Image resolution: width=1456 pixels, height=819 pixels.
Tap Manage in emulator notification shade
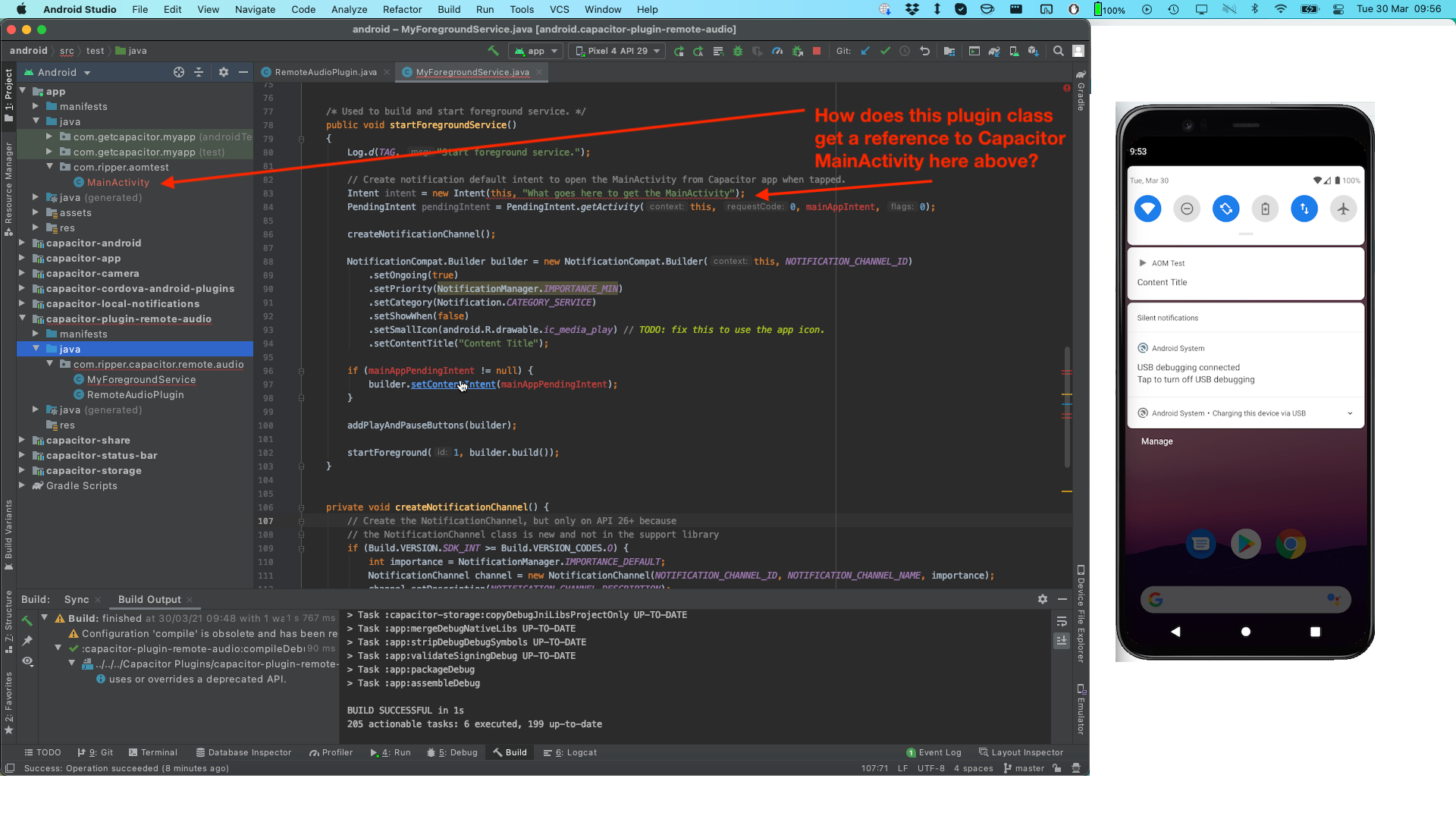point(1156,441)
